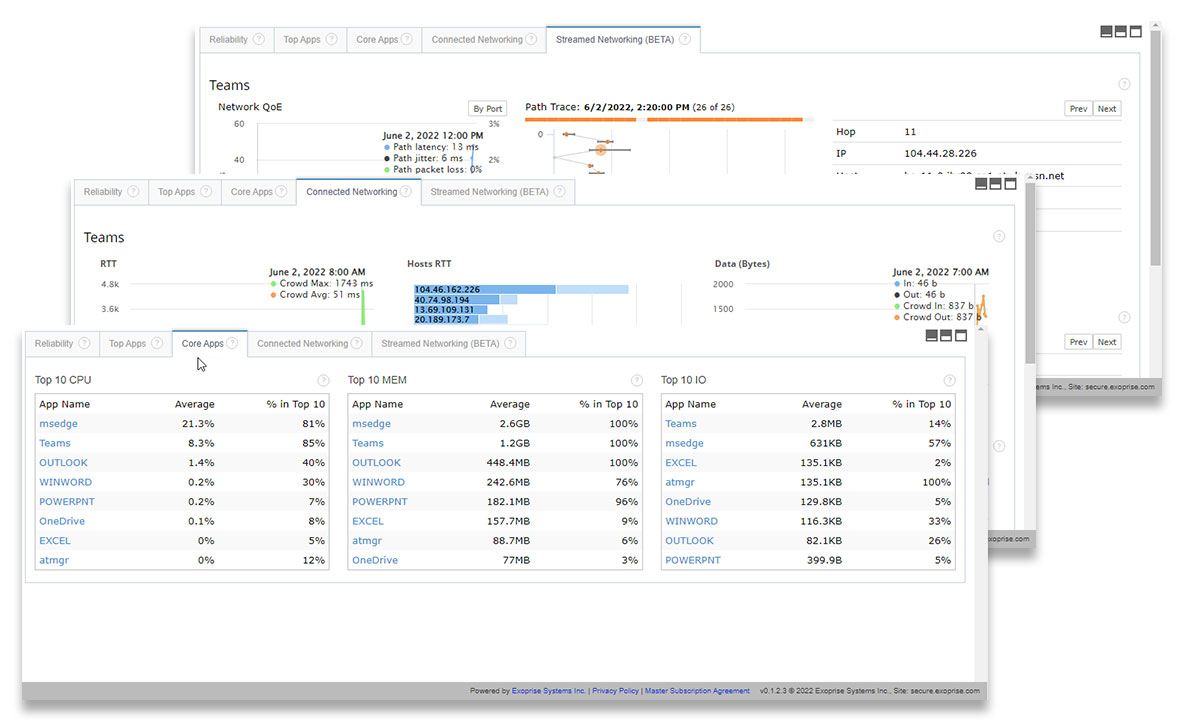The image size is (1192, 722).
Task: Choose third layout icon in back window
Action: coord(1136,31)
